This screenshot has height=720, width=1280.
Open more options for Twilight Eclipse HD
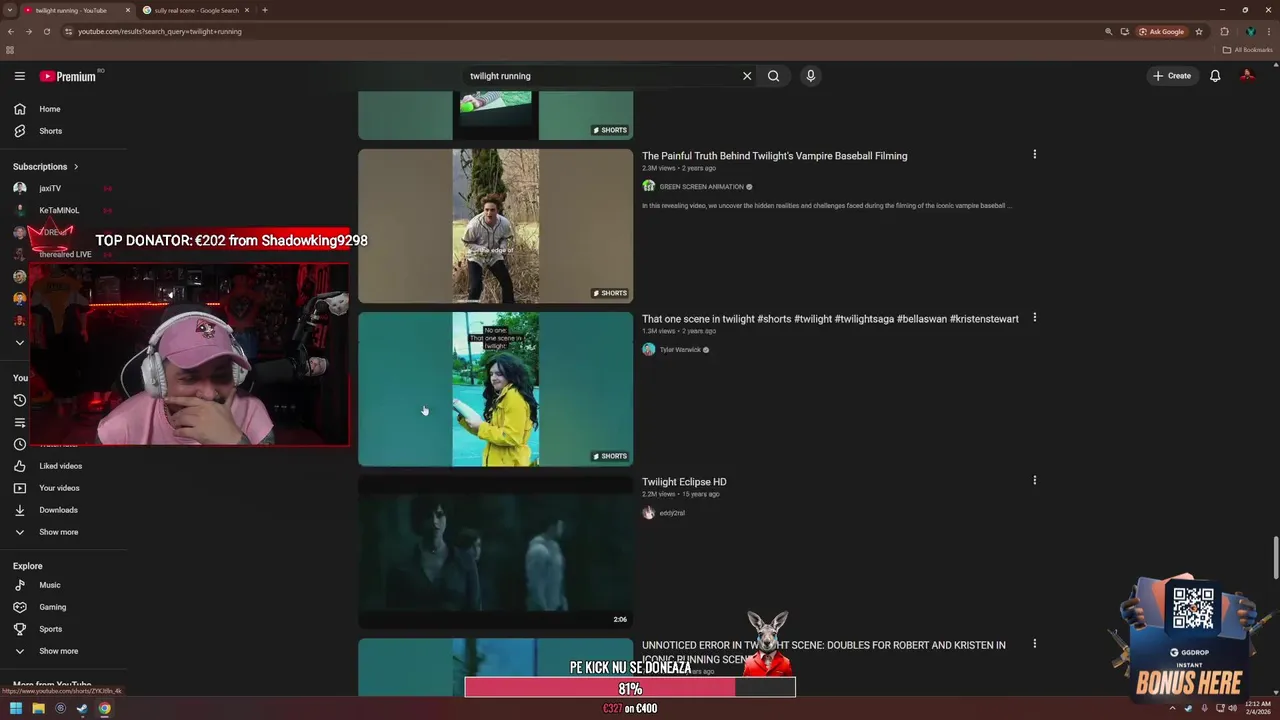click(x=1034, y=480)
